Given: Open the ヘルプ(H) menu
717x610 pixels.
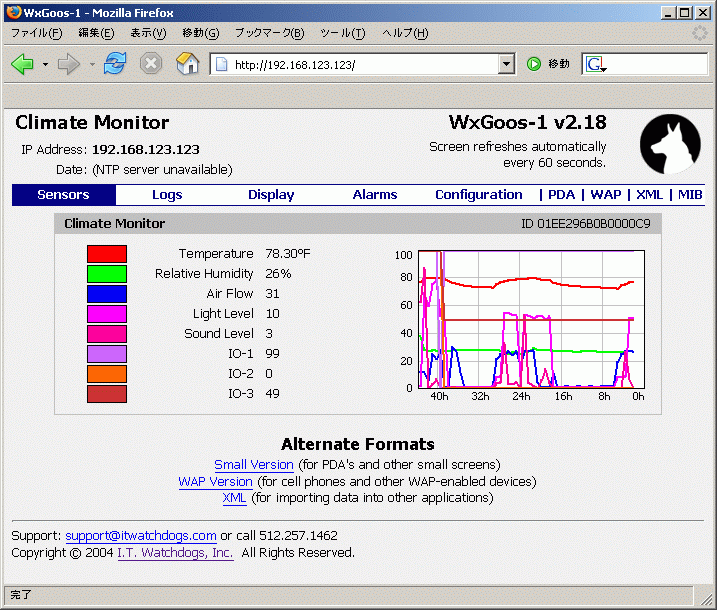Looking at the screenshot, I should pyautogui.click(x=405, y=33).
